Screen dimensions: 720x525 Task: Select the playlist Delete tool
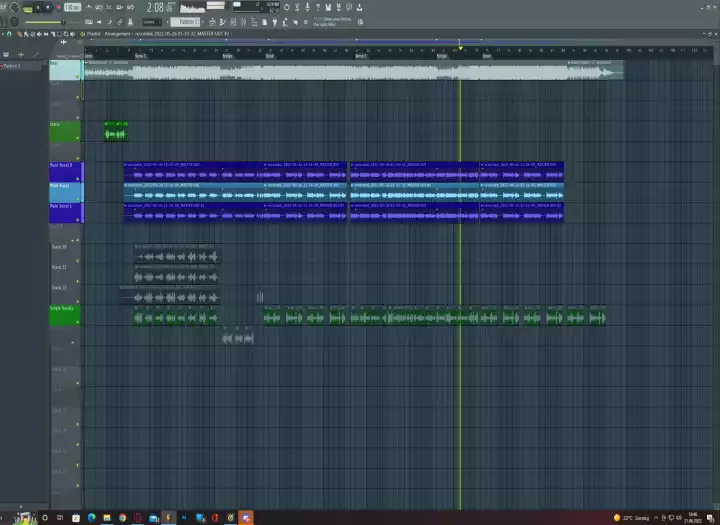point(33,34)
